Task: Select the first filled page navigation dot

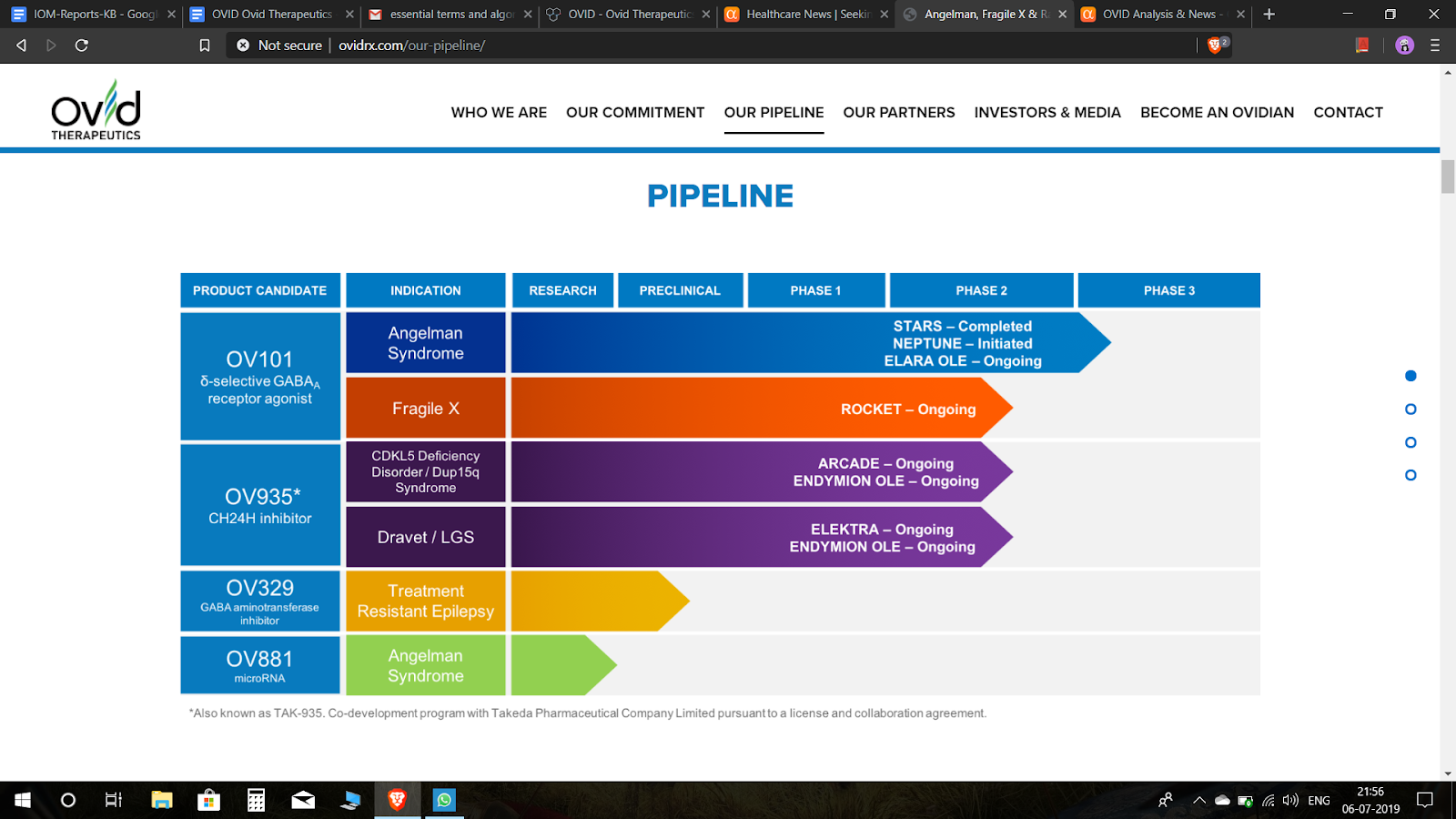Action: coord(1410,376)
